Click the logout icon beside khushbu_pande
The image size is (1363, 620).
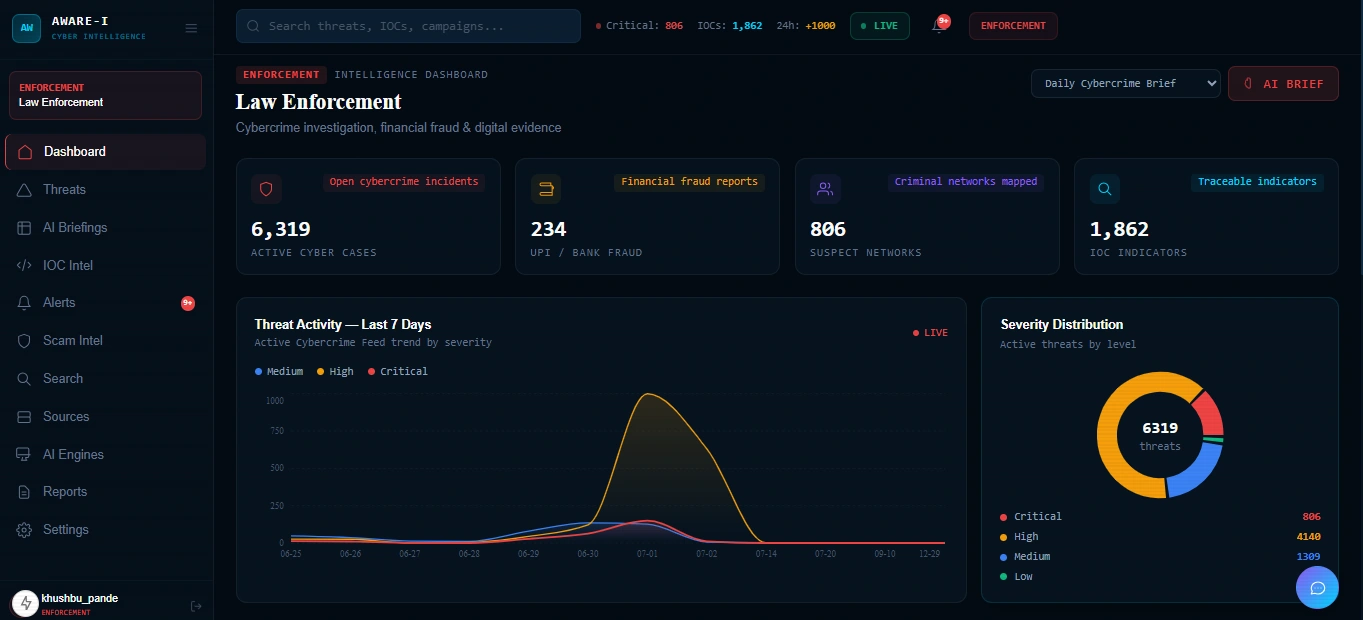196,605
